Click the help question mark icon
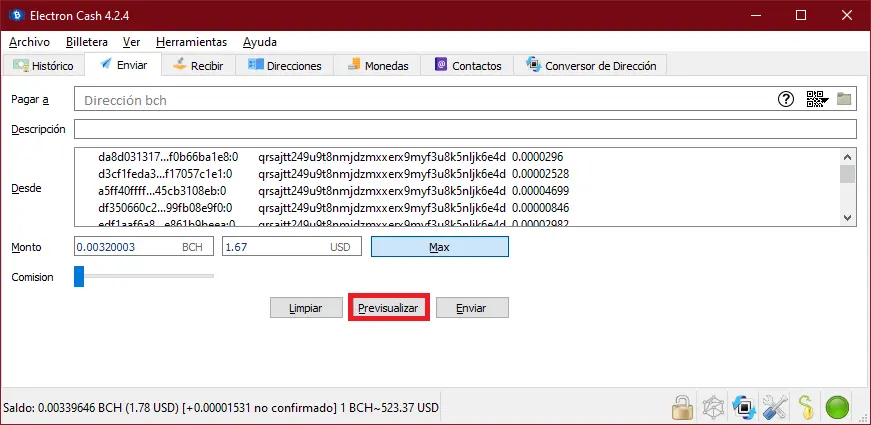 [x=785, y=99]
